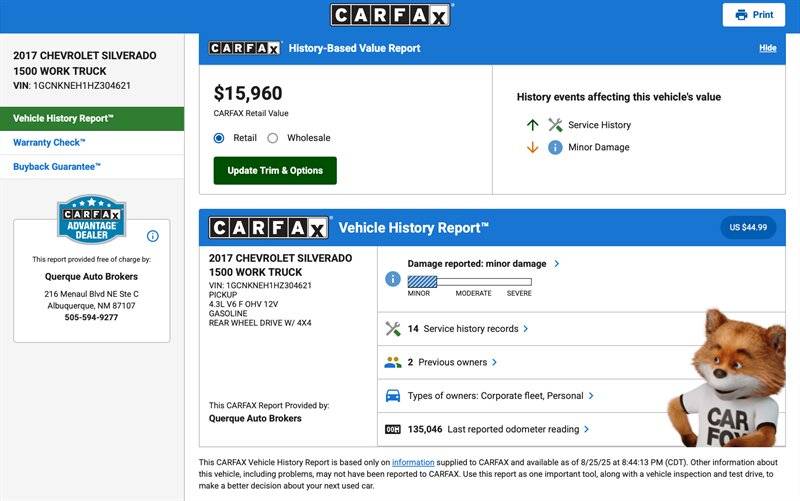Image resolution: width=800 pixels, height=501 pixels.
Task: Select the Retail value radio button
Action: pos(219,138)
